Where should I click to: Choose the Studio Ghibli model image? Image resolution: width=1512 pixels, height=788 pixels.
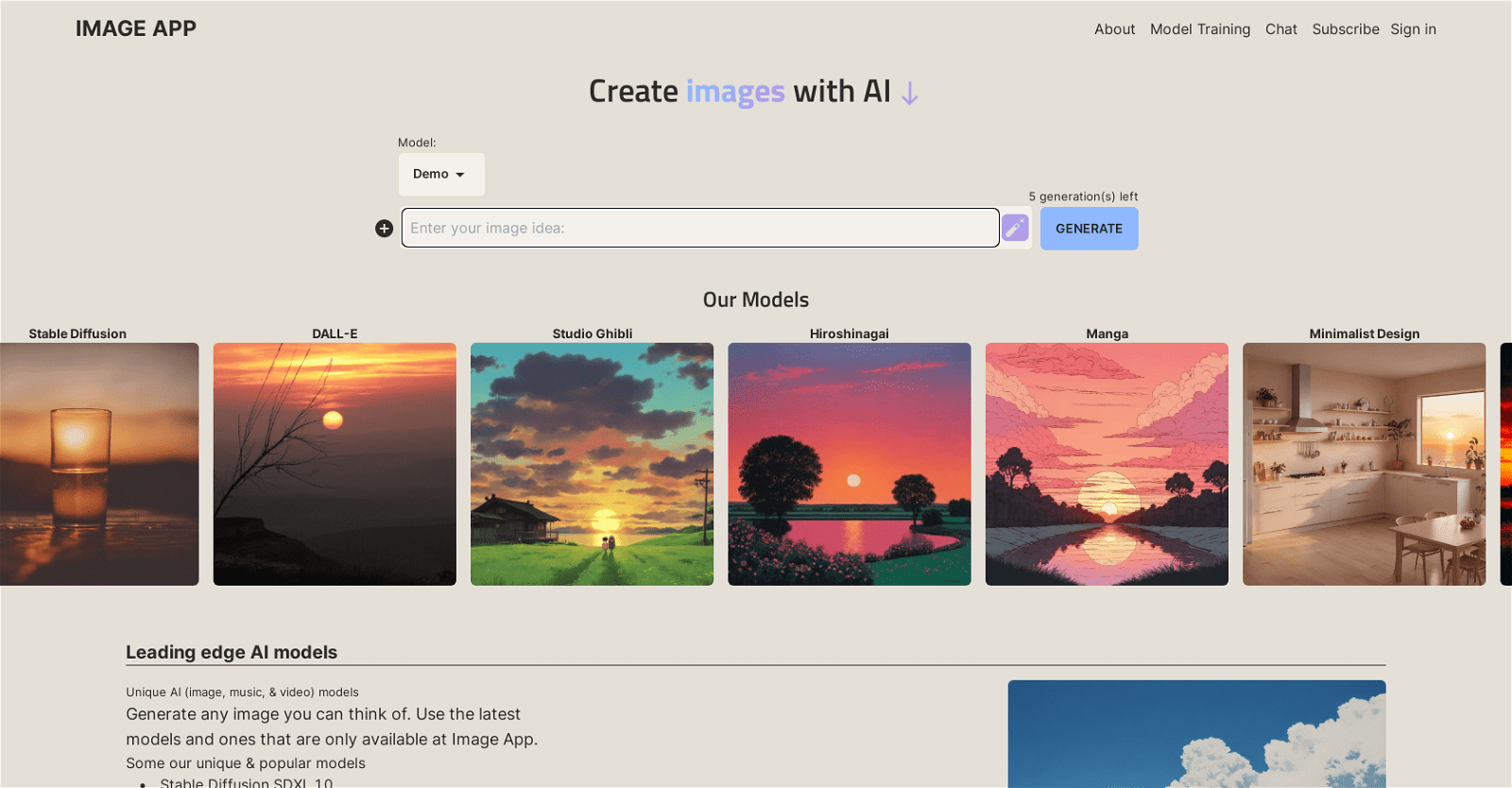pyautogui.click(x=592, y=464)
